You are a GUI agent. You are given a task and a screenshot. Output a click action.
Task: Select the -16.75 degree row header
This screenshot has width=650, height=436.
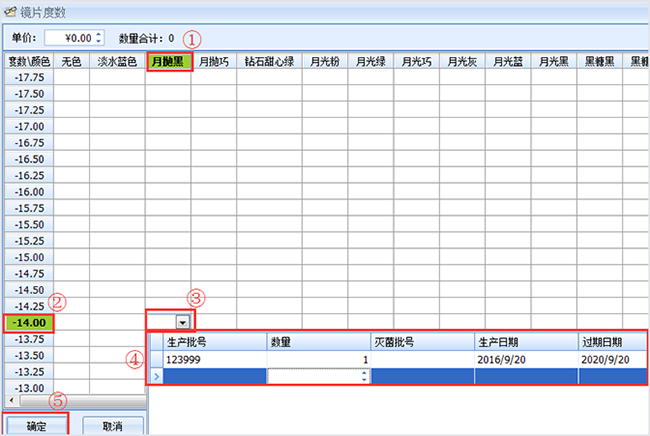pos(29,143)
